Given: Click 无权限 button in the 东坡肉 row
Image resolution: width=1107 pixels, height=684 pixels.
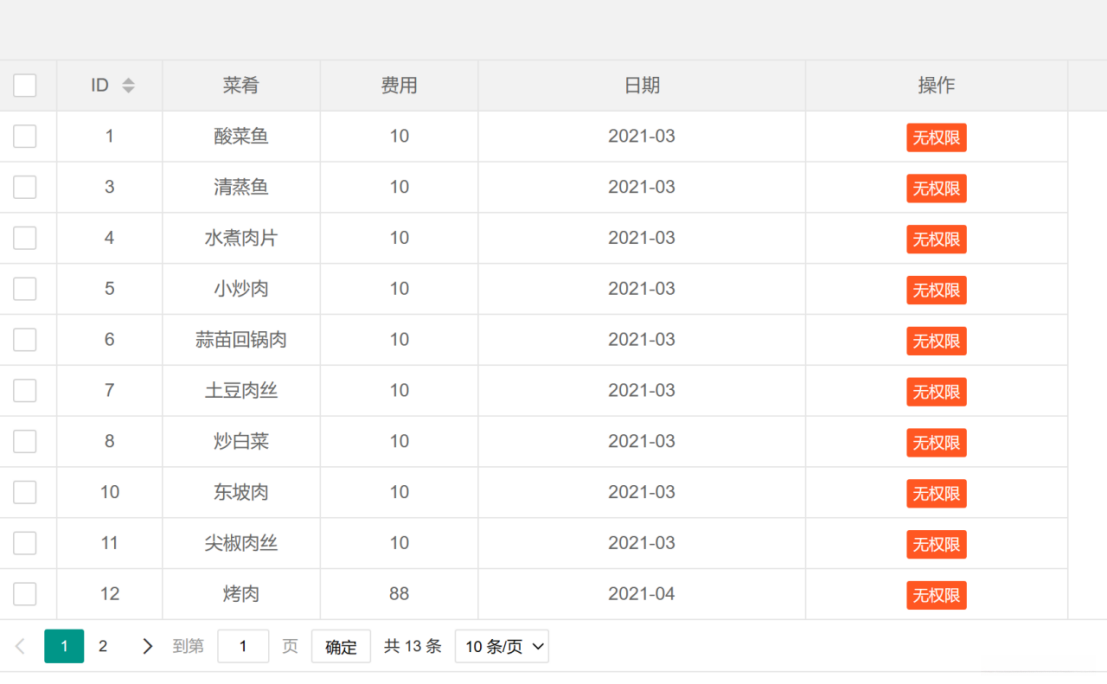Looking at the screenshot, I should (936, 493).
